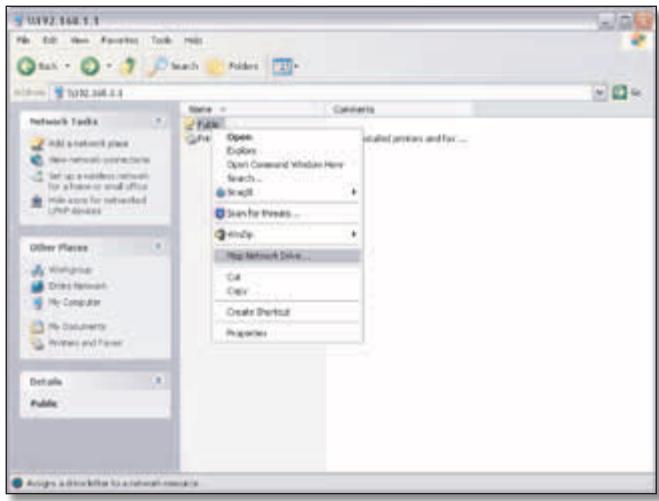This screenshot has width=659, height=501.
Task: Select the Printers item icon in list
Action: 192,139
